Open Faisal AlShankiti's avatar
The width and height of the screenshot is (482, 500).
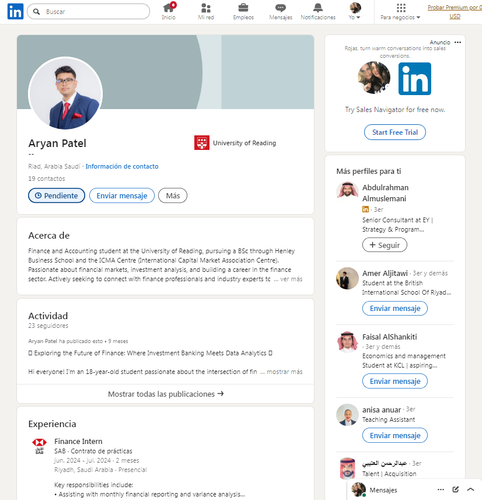point(347,342)
